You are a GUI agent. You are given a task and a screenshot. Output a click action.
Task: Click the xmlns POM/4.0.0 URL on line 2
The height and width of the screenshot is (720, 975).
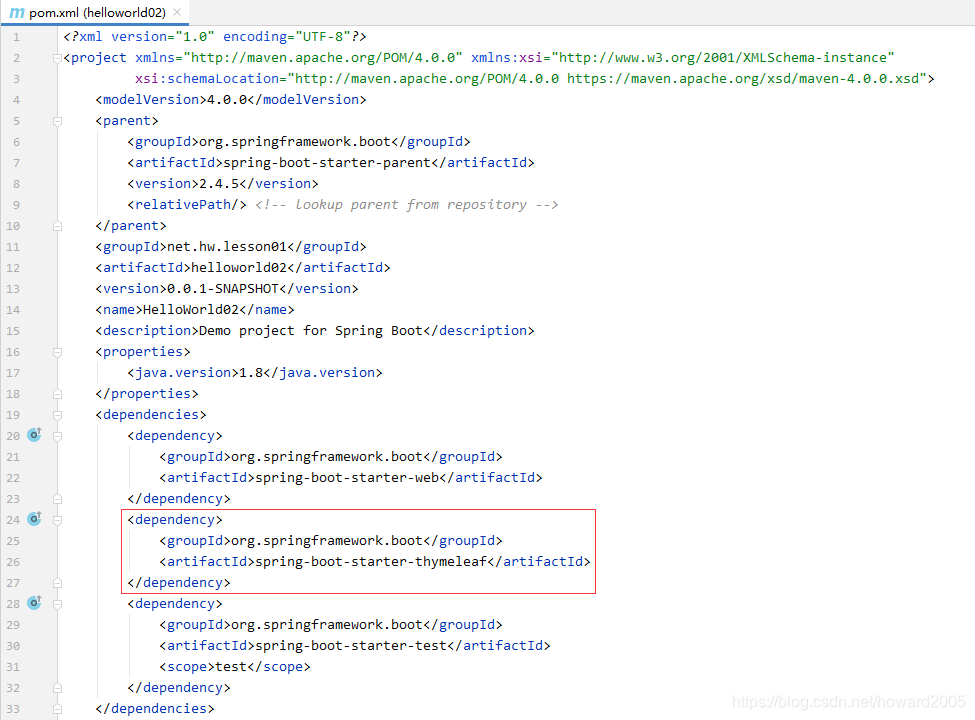(323, 58)
